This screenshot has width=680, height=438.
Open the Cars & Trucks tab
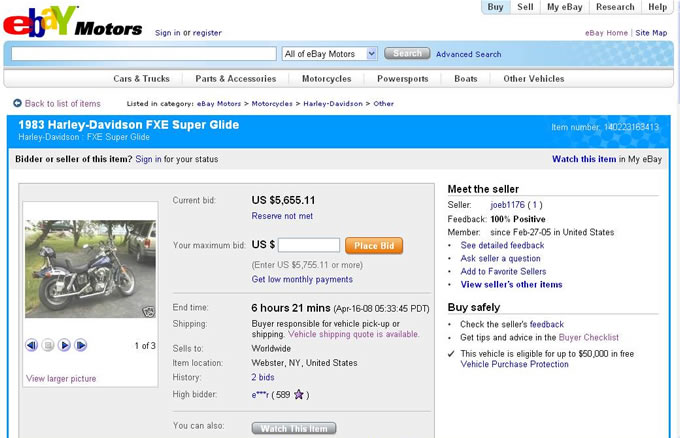point(141,79)
